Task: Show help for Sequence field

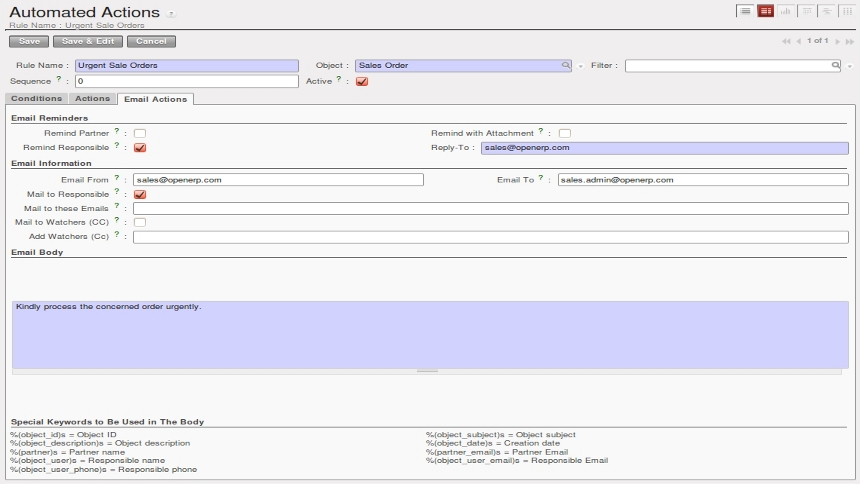Action: tap(59, 79)
